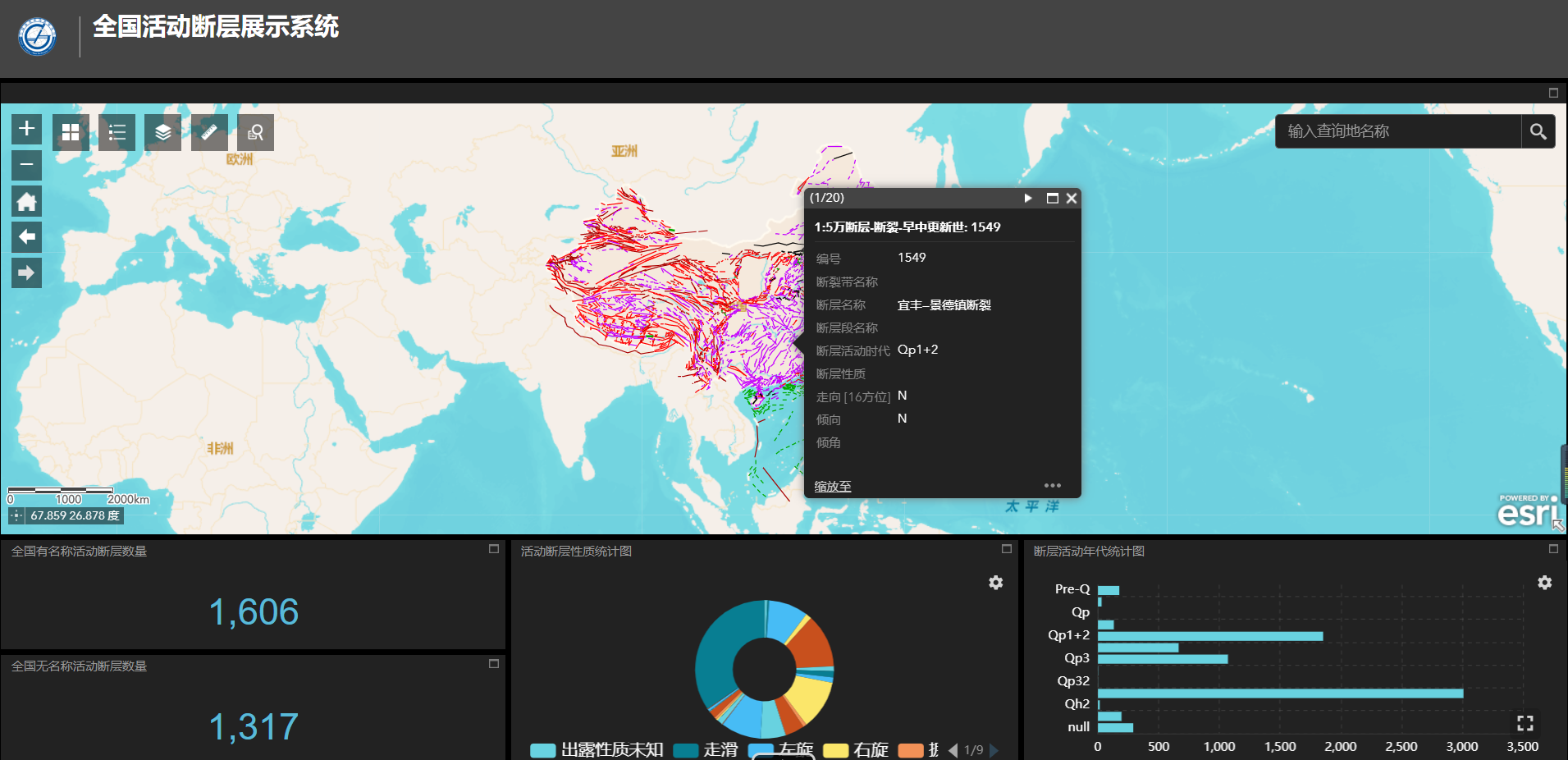Image resolution: width=1568 pixels, height=760 pixels.
Task: Open the map legend list
Action: 117,132
